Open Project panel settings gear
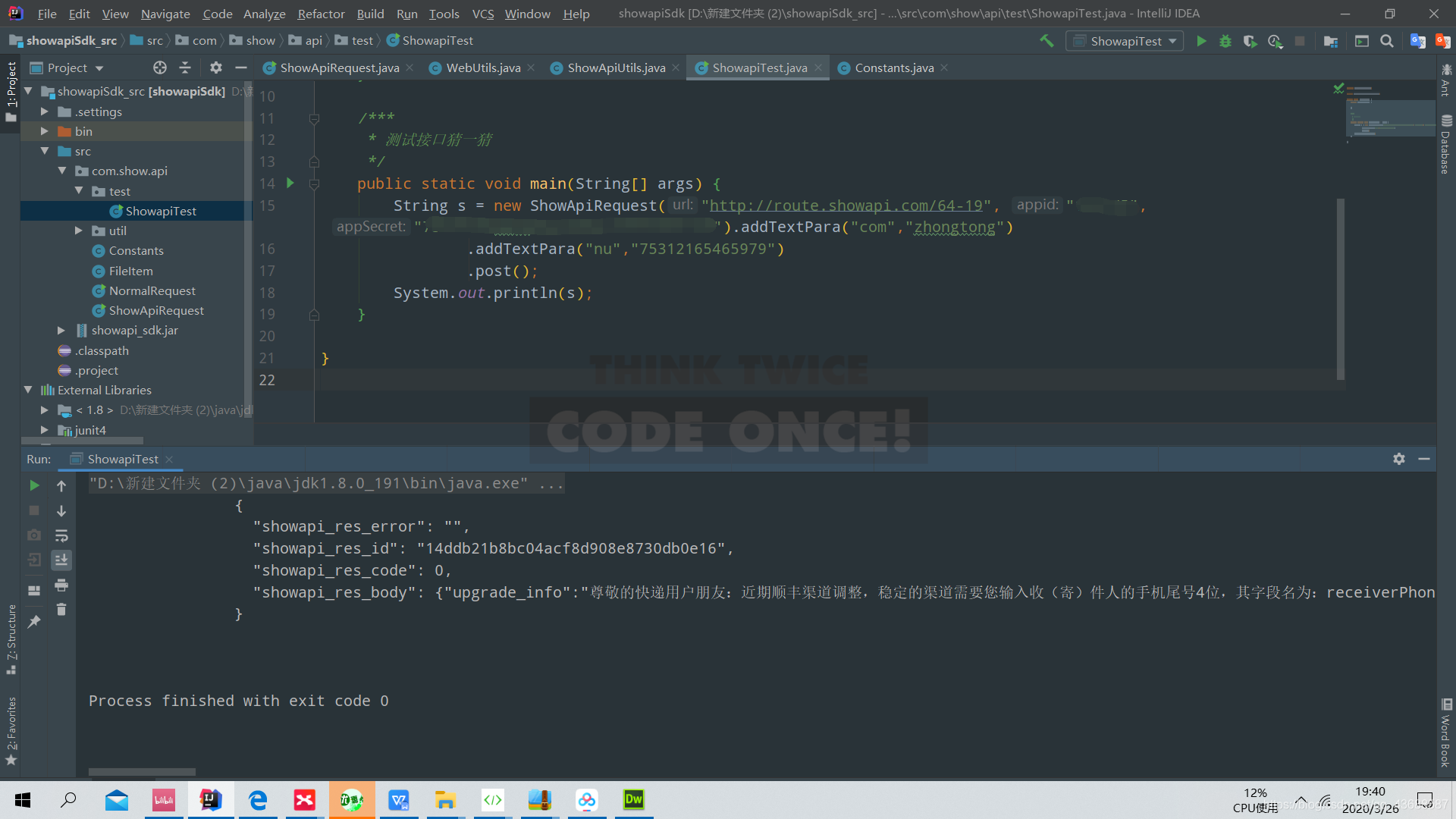 point(216,67)
